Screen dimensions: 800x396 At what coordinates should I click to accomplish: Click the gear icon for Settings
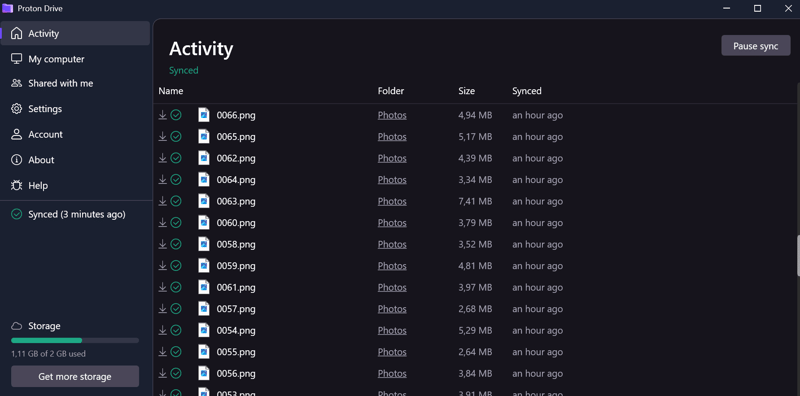17,109
